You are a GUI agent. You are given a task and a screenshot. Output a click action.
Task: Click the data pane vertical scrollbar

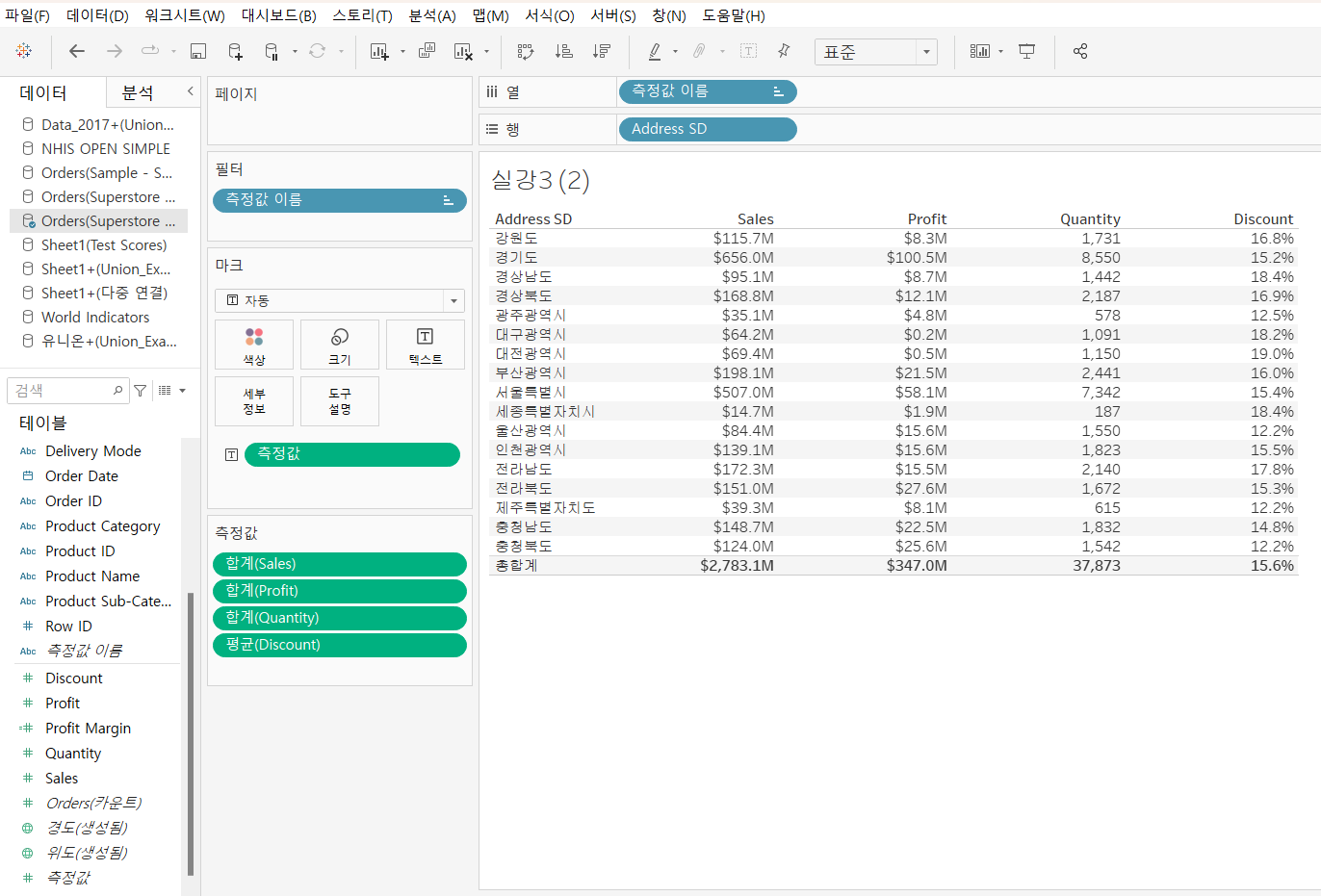click(x=191, y=733)
